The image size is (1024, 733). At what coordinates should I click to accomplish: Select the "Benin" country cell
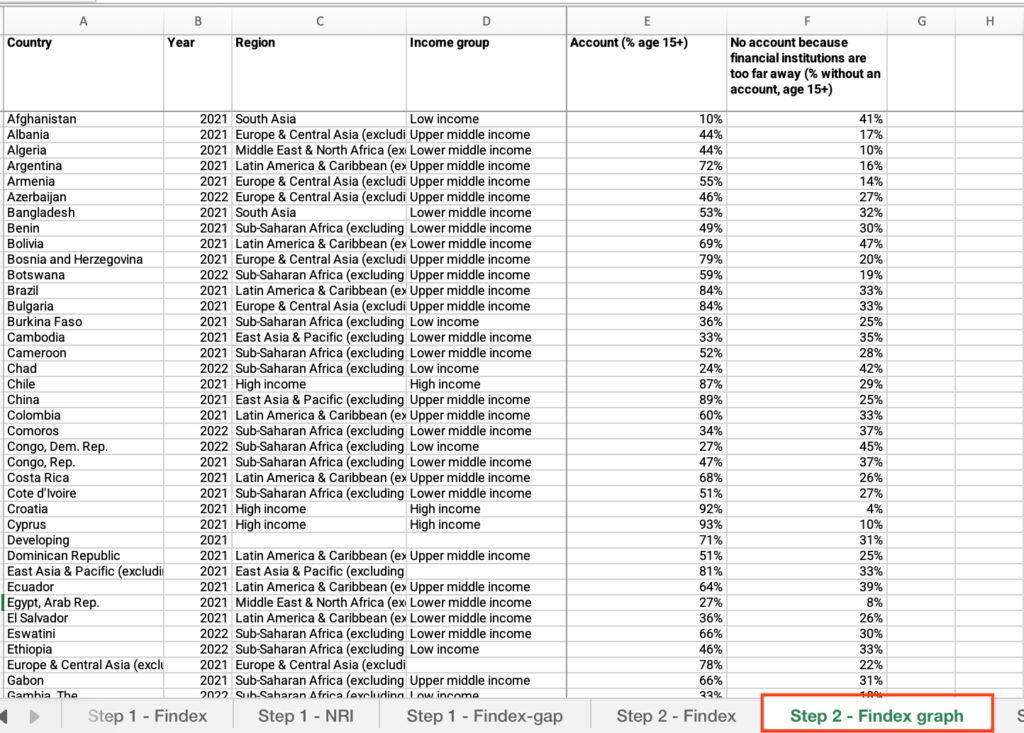(x=84, y=228)
